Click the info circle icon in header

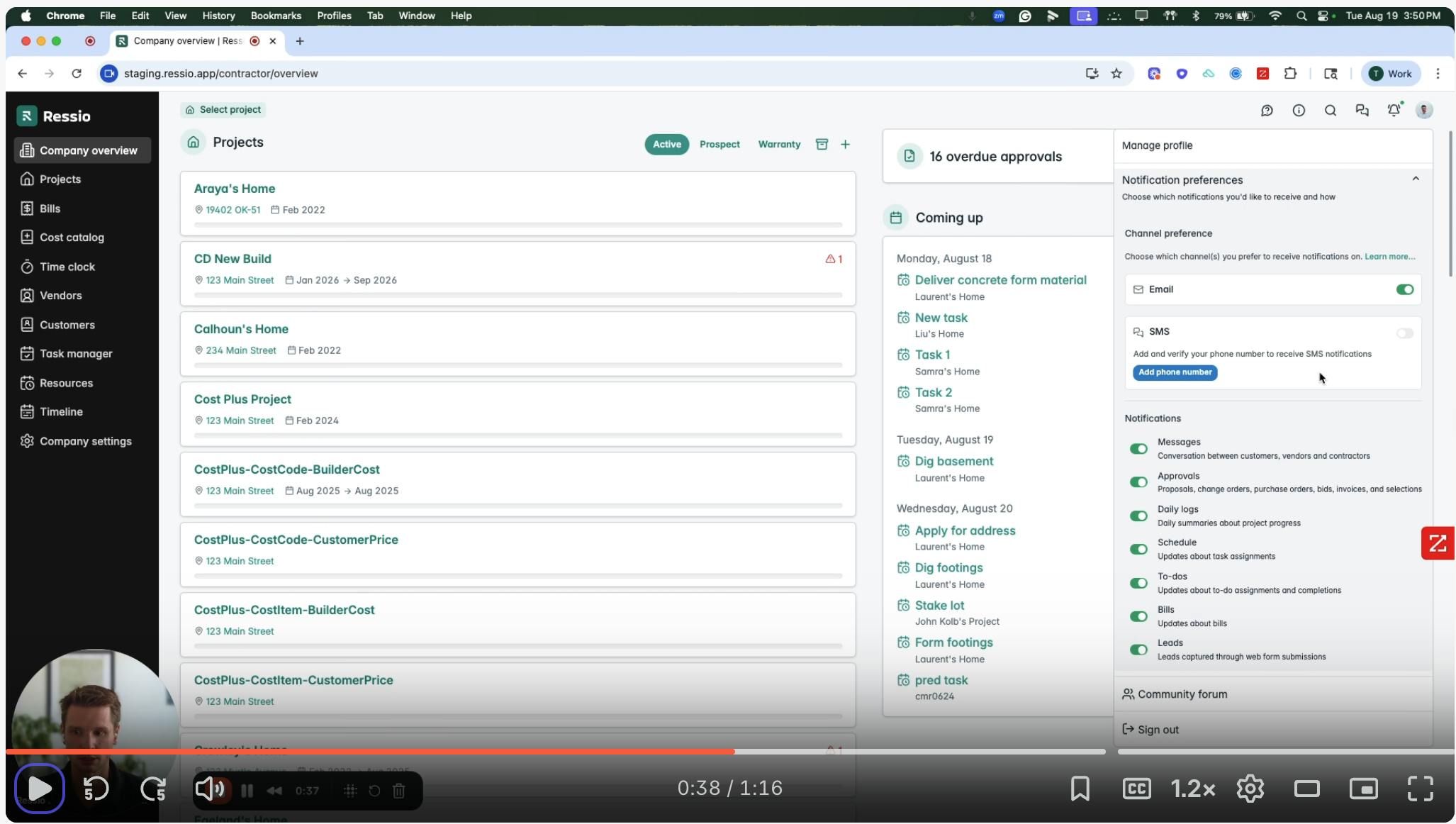1298,110
